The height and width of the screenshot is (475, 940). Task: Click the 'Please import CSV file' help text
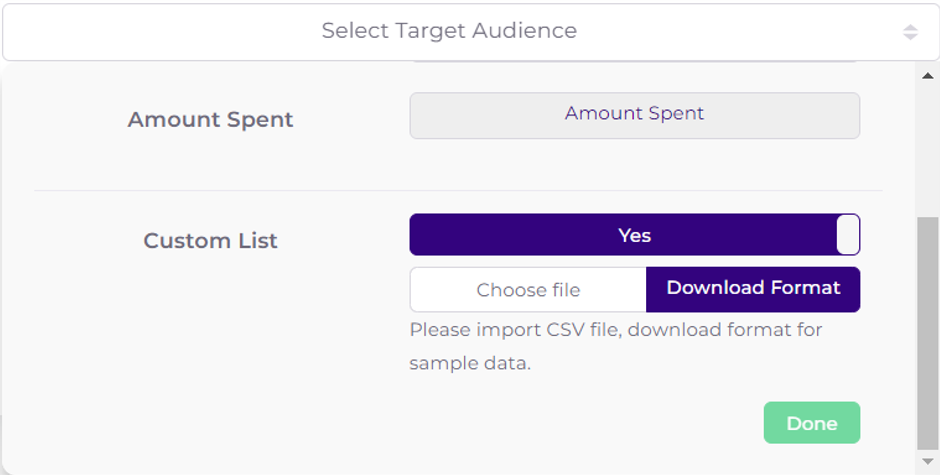click(x=615, y=330)
